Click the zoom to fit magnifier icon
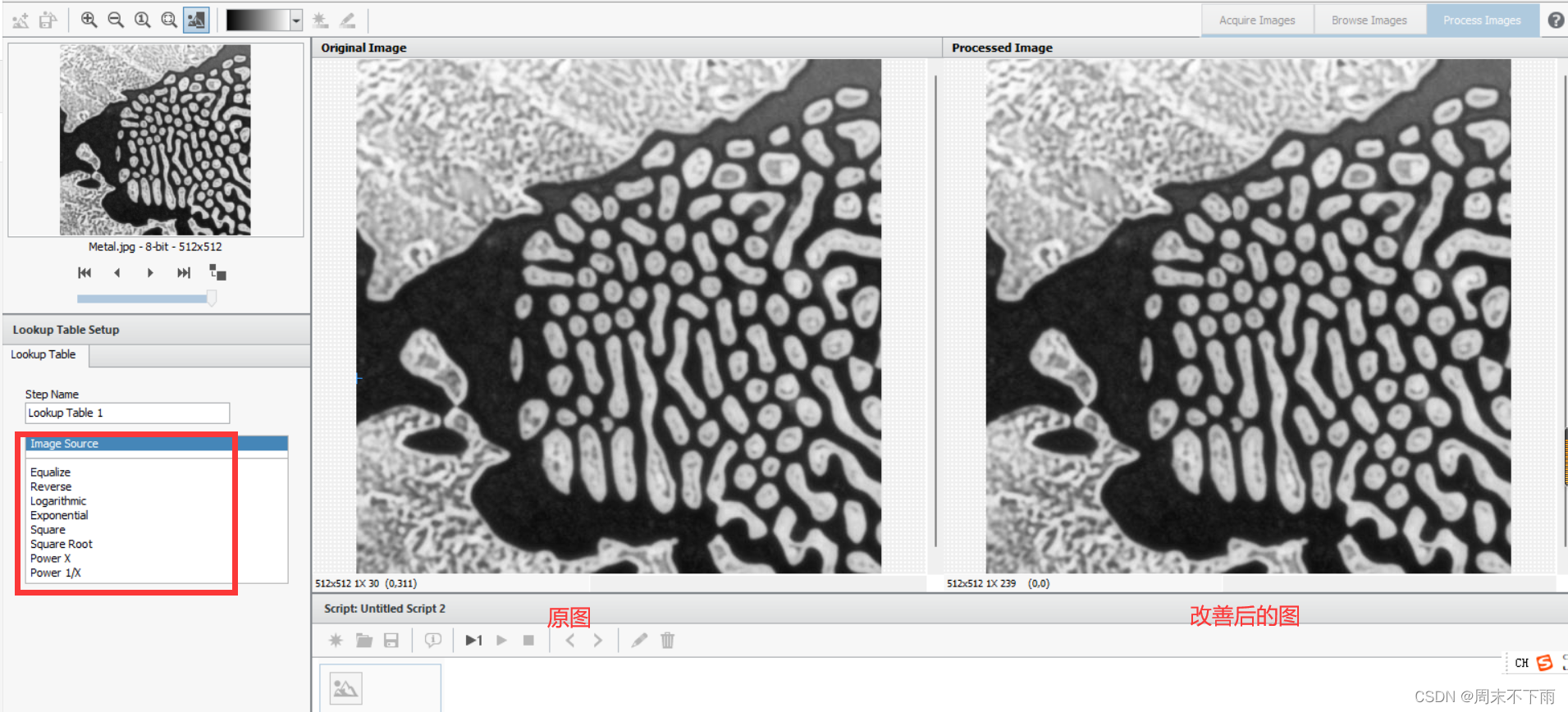The width and height of the screenshot is (1568, 712). coord(169,20)
